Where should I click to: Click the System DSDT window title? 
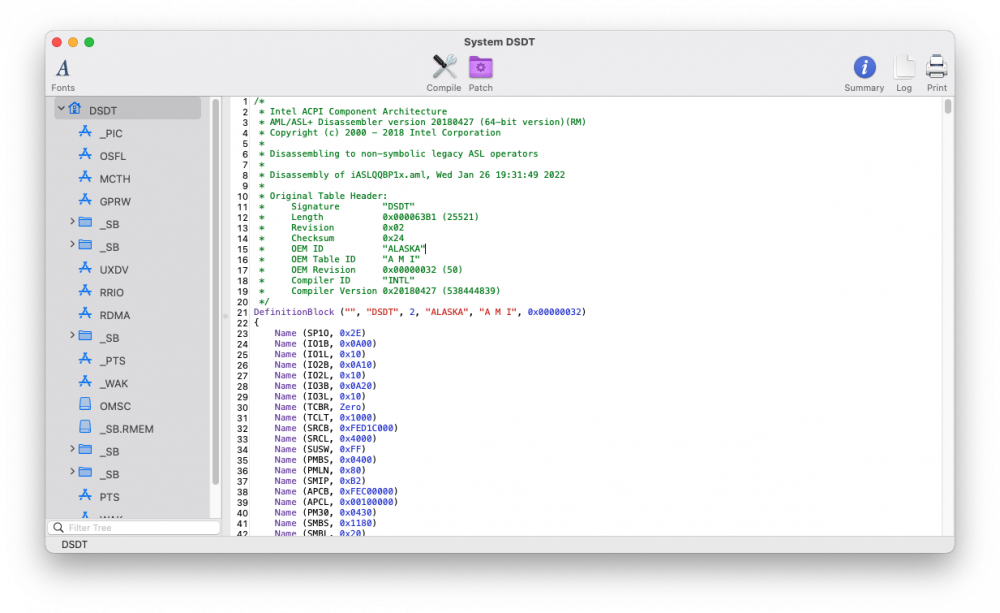[499, 41]
